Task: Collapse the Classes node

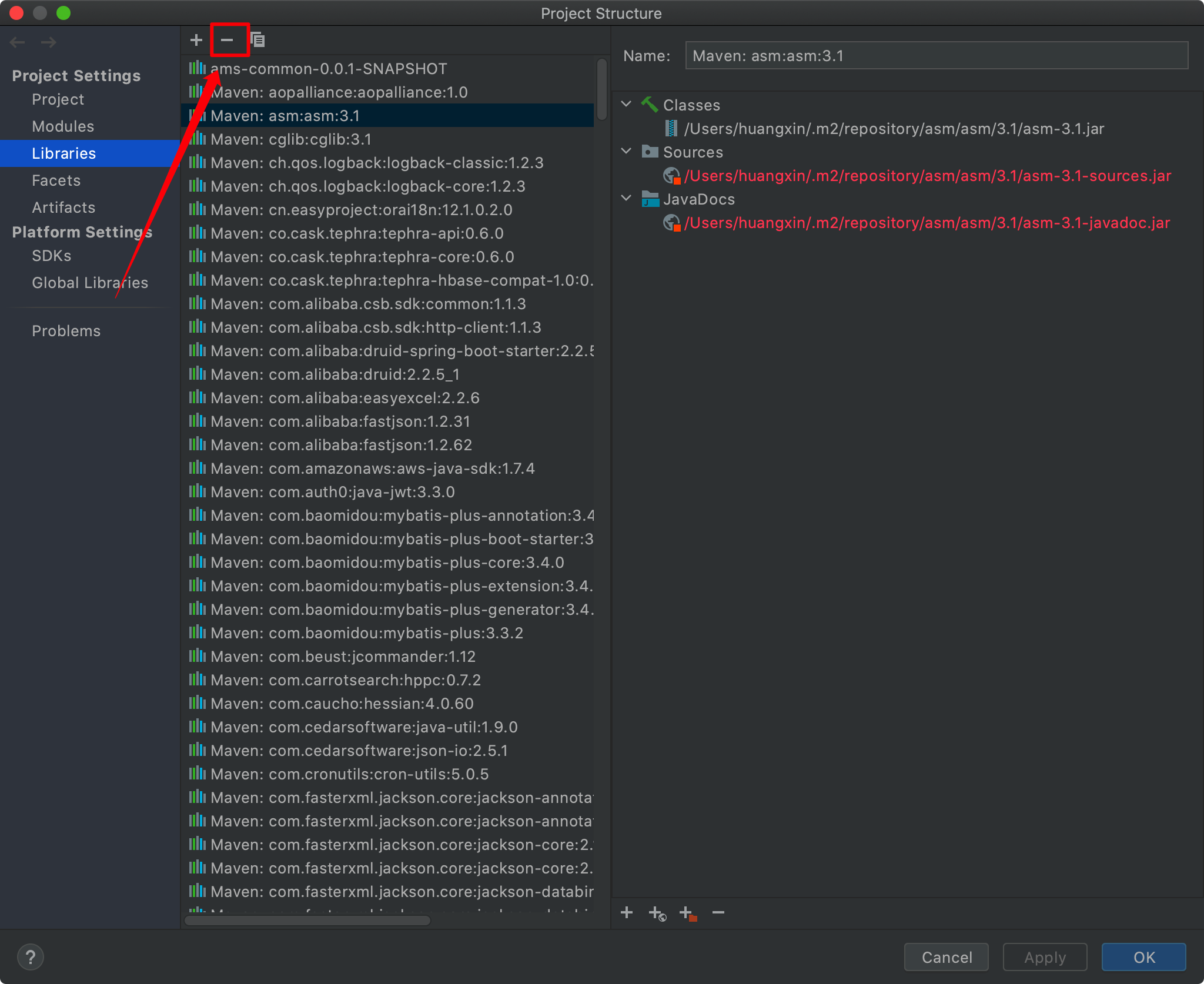Action: click(x=627, y=104)
